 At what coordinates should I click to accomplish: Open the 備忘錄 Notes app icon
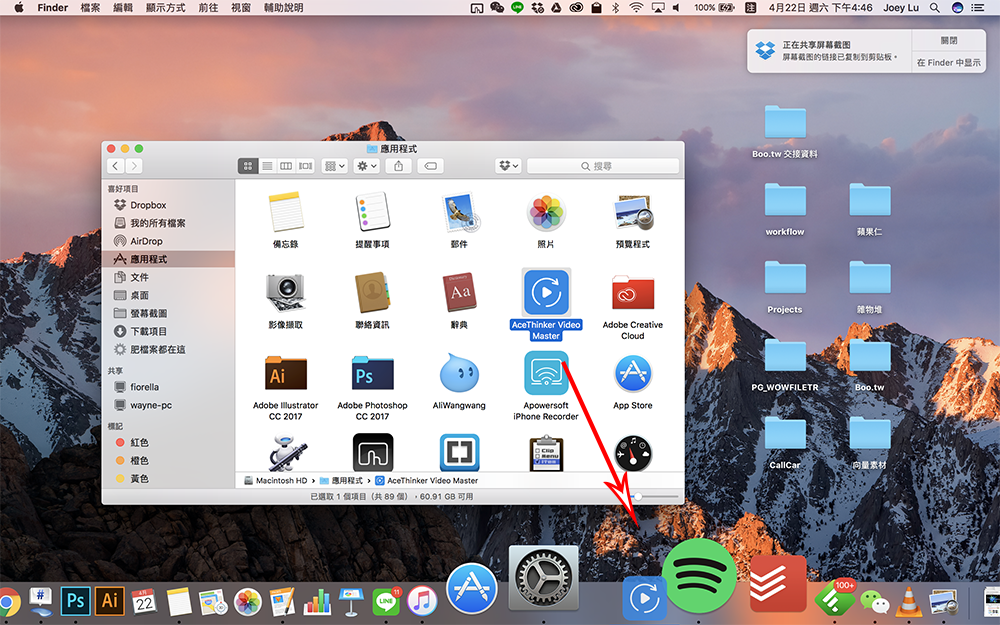286,212
